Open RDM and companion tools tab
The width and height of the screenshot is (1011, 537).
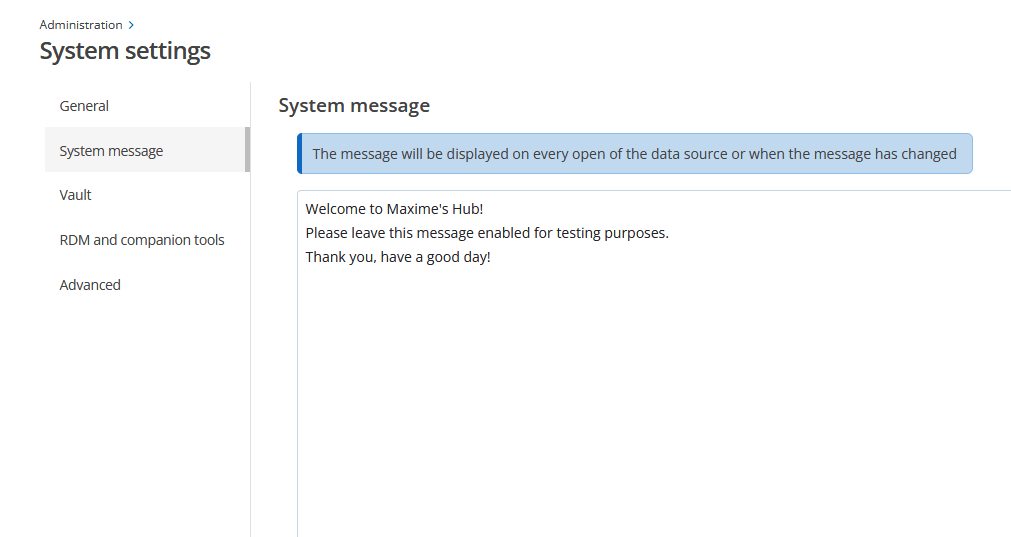[x=142, y=240]
